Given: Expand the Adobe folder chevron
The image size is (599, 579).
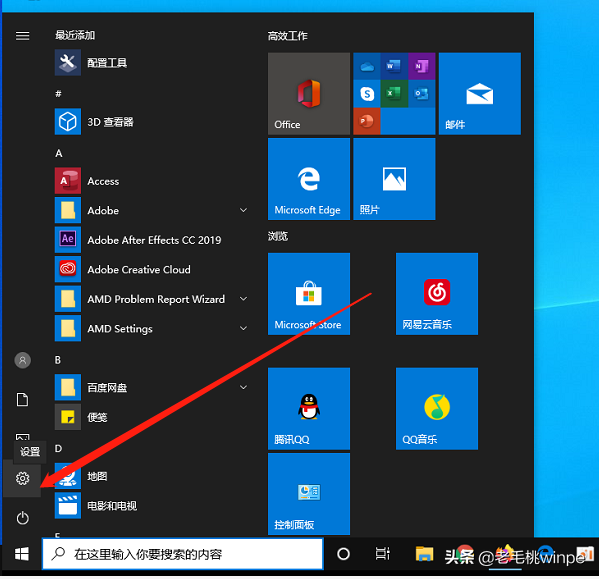Looking at the screenshot, I should [x=243, y=210].
